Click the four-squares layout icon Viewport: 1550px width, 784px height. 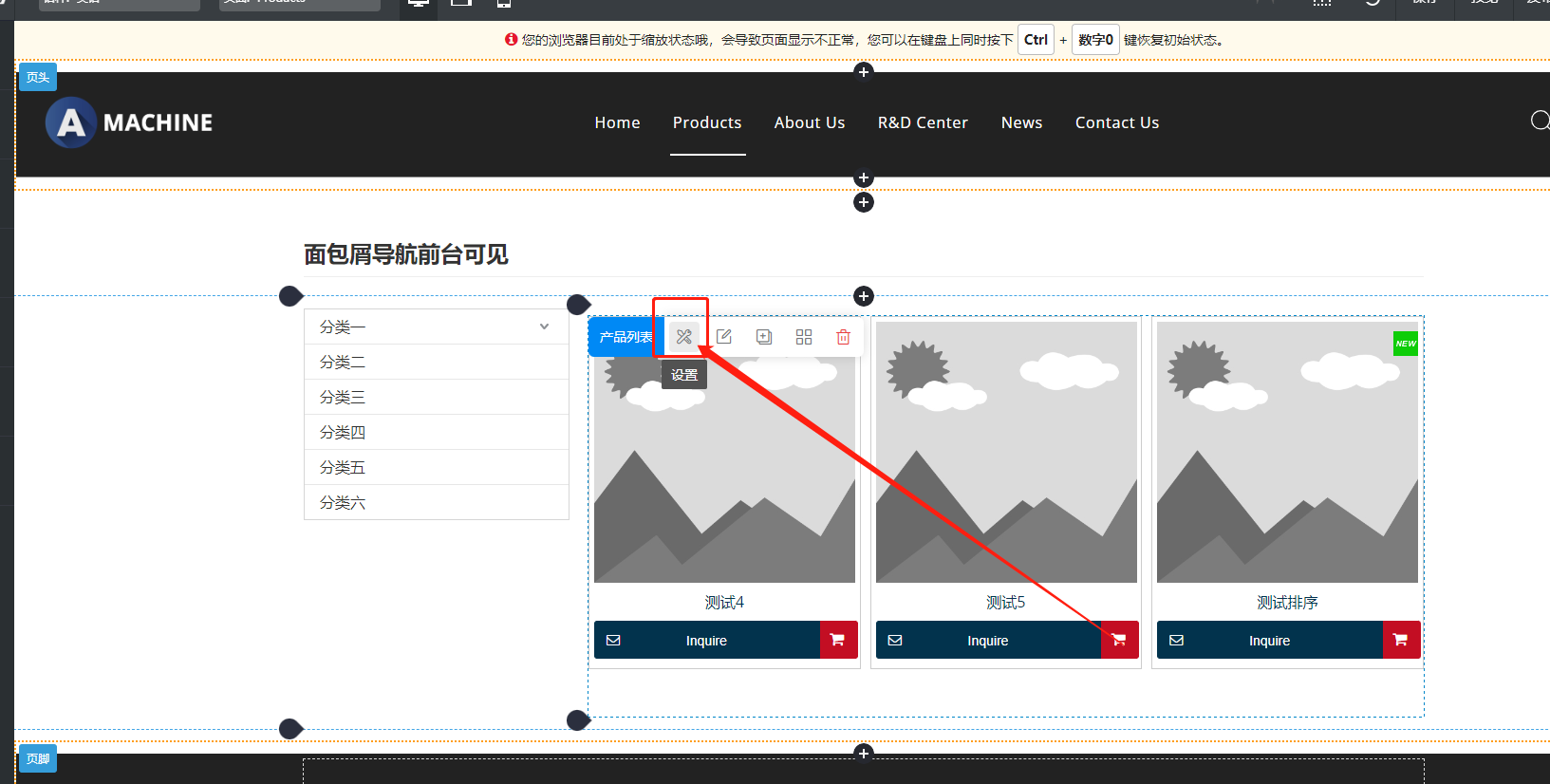click(804, 337)
